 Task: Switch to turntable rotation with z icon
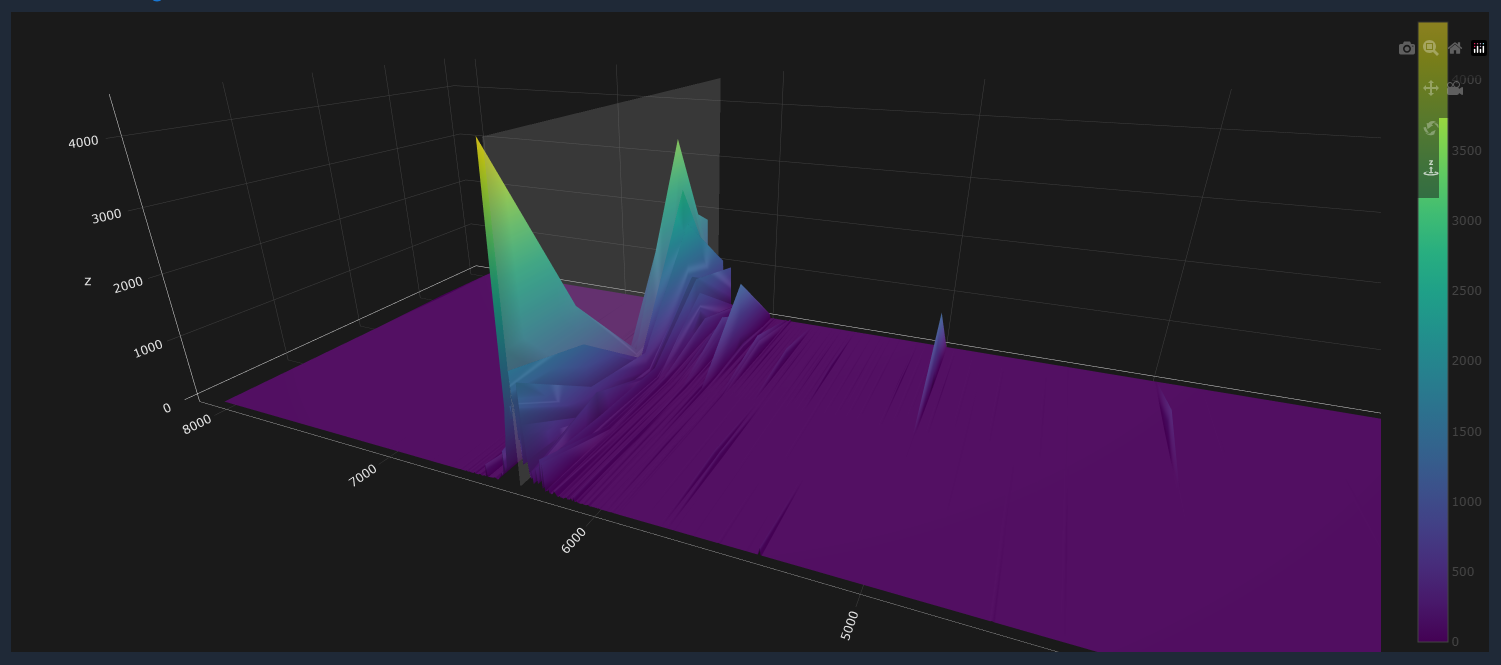[1431, 168]
